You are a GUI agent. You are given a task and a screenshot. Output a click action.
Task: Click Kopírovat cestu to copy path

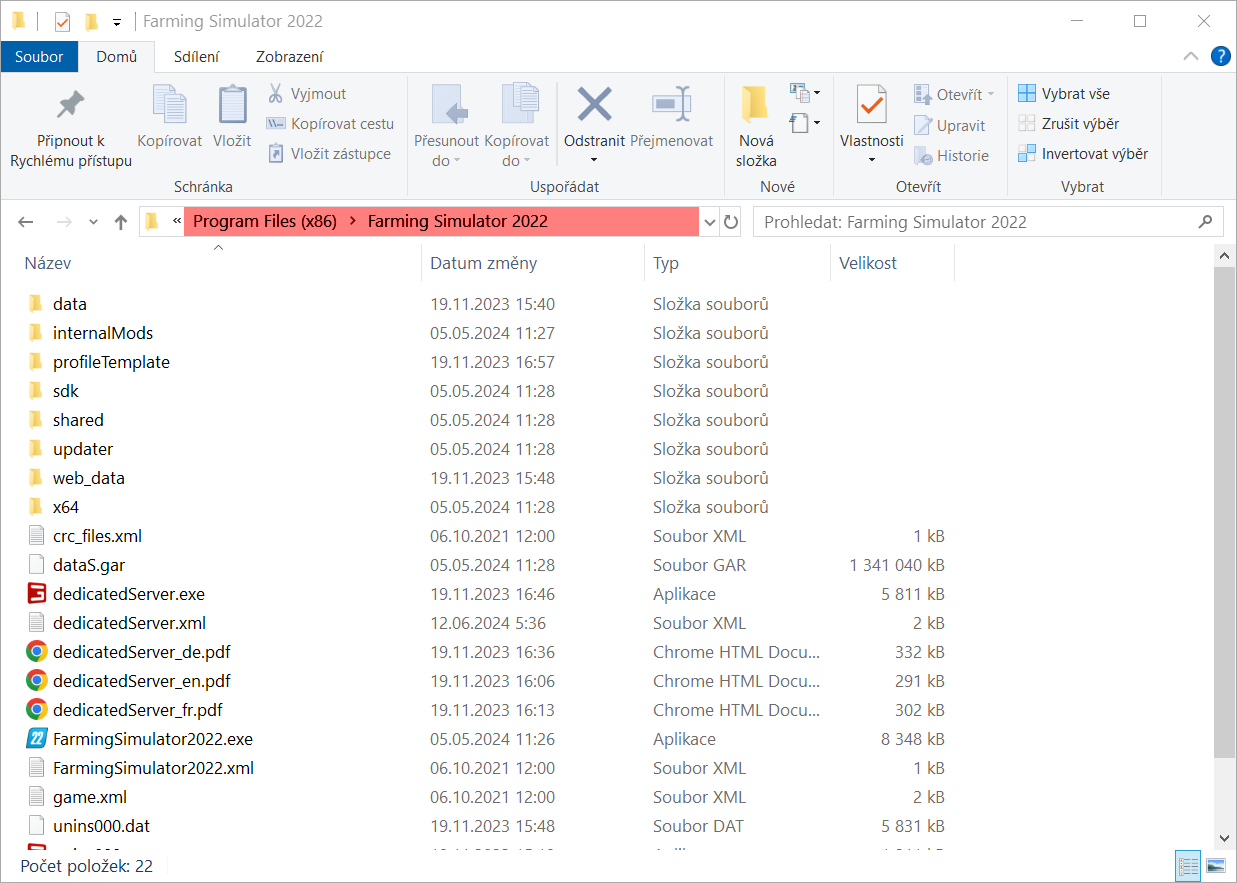(x=330, y=124)
